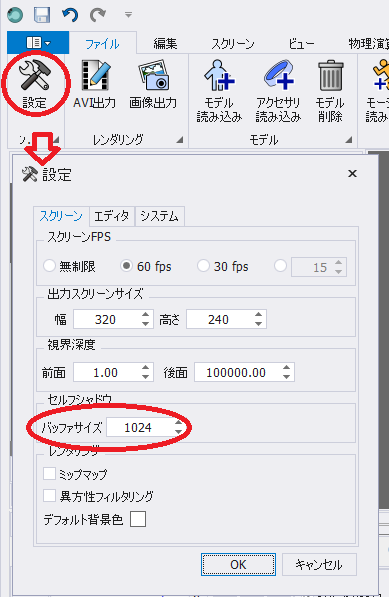
Task: Select the システム tab in settings dialog
Action: pos(159,217)
